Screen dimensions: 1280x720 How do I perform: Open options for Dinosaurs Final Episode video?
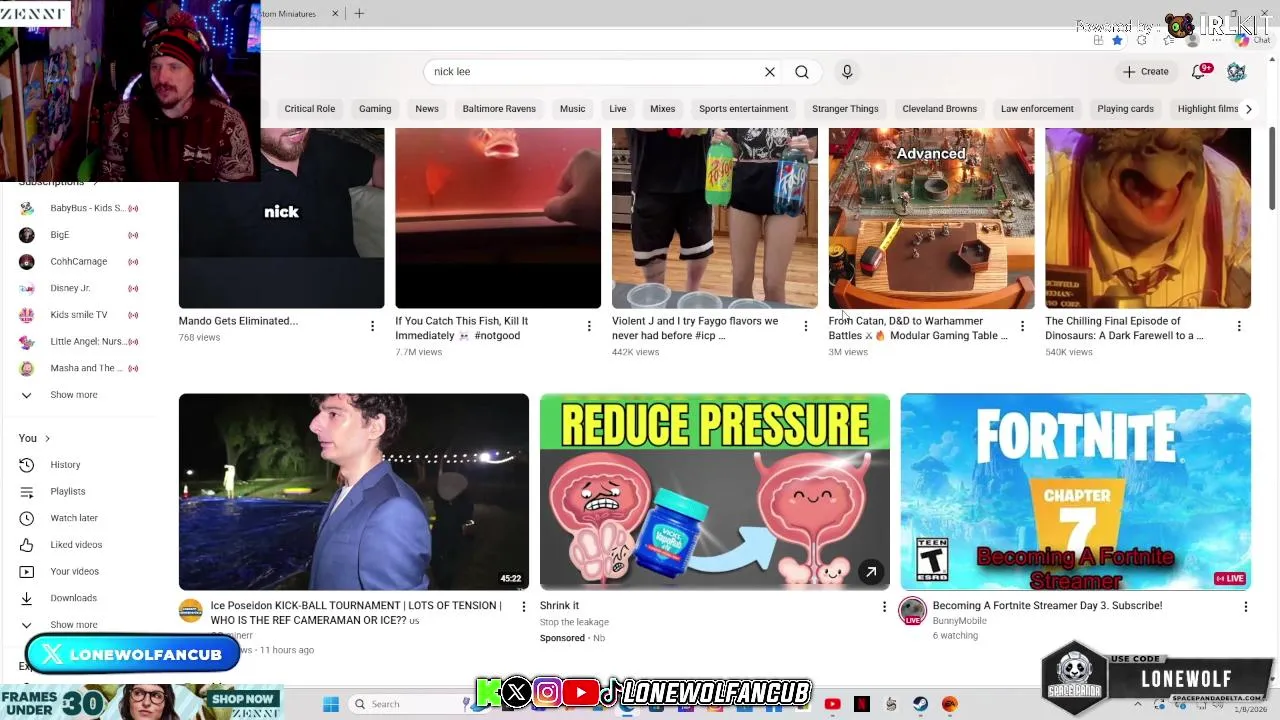[x=1239, y=326]
